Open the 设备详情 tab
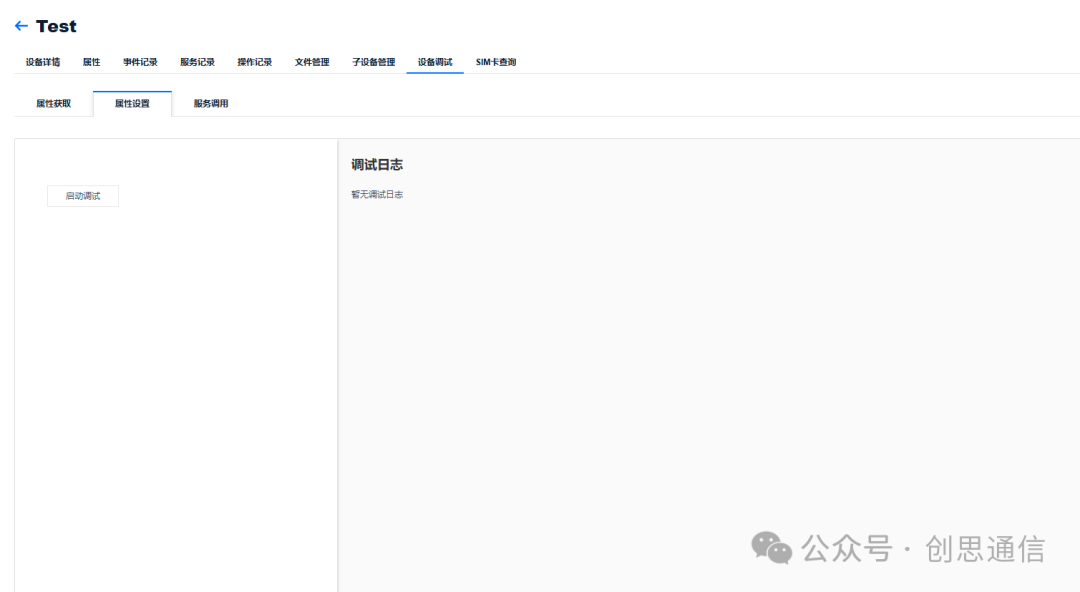 [43, 62]
